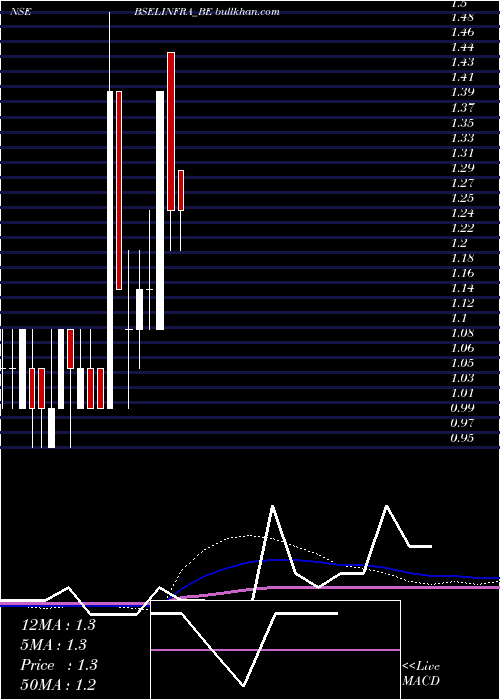Click the 1.01 price axis label
Screen dimensions: 500x700
pyautogui.click(x=462, y=394)
